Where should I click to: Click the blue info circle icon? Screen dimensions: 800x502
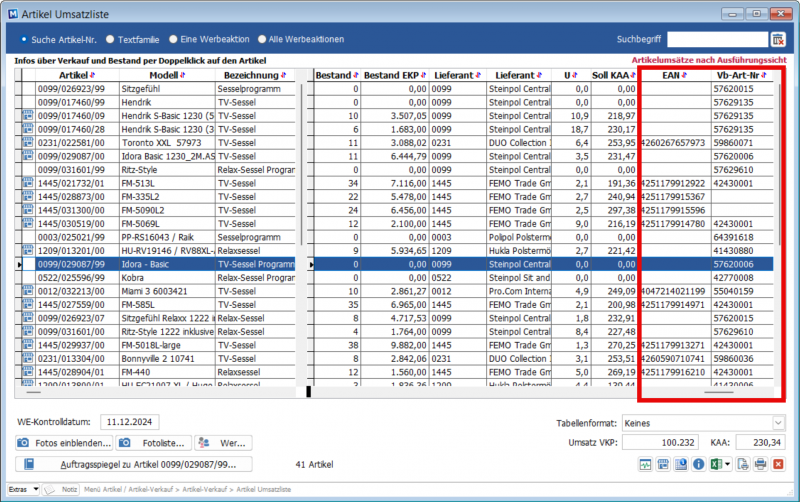pos(698,464)
